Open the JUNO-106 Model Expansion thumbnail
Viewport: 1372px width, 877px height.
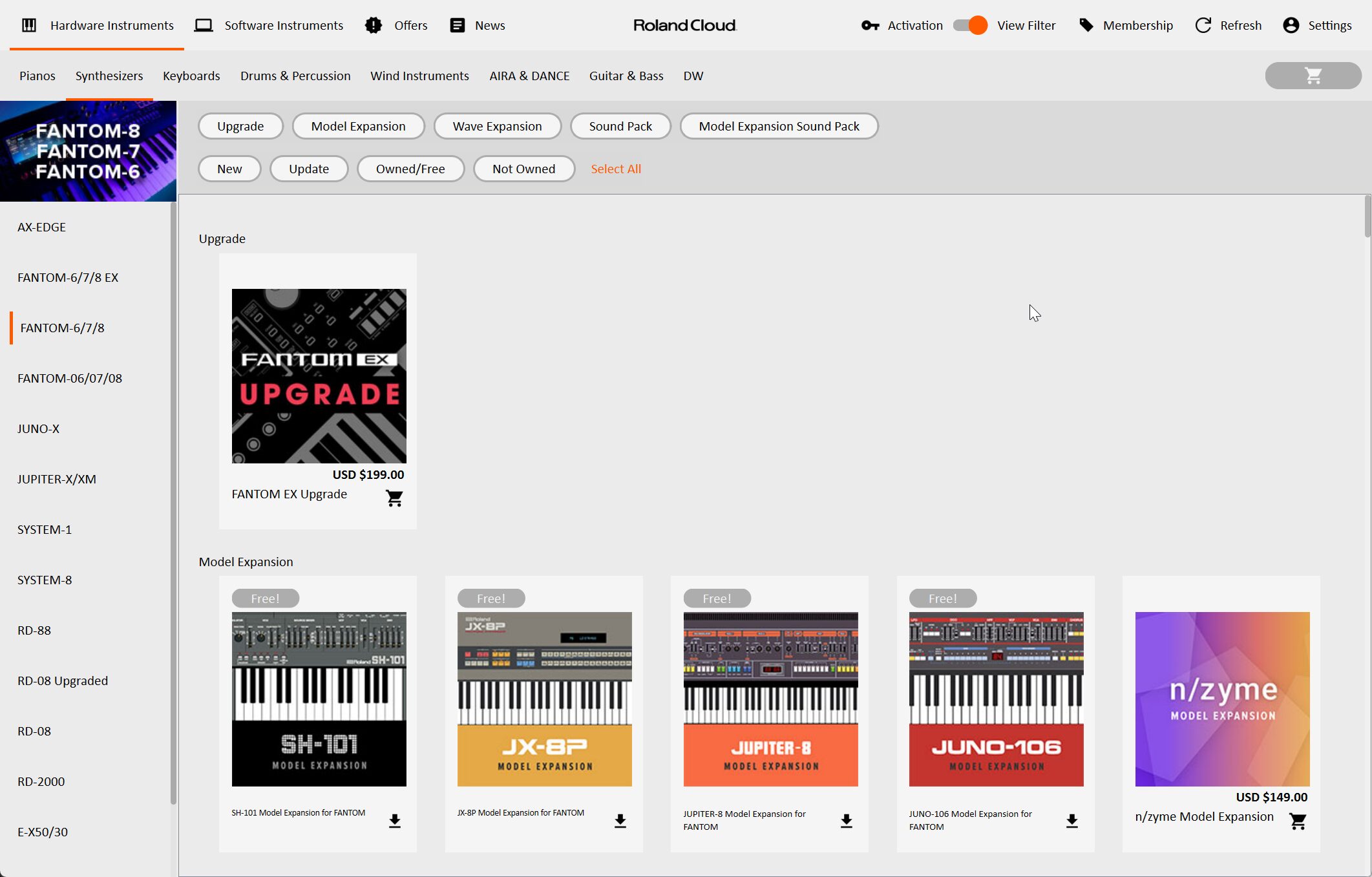tap(997, 699)
